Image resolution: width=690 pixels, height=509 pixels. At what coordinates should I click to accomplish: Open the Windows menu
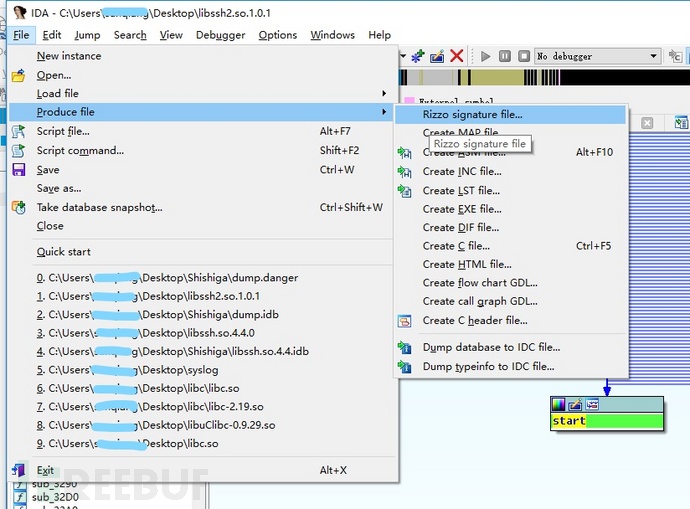(x=332, y=35)
